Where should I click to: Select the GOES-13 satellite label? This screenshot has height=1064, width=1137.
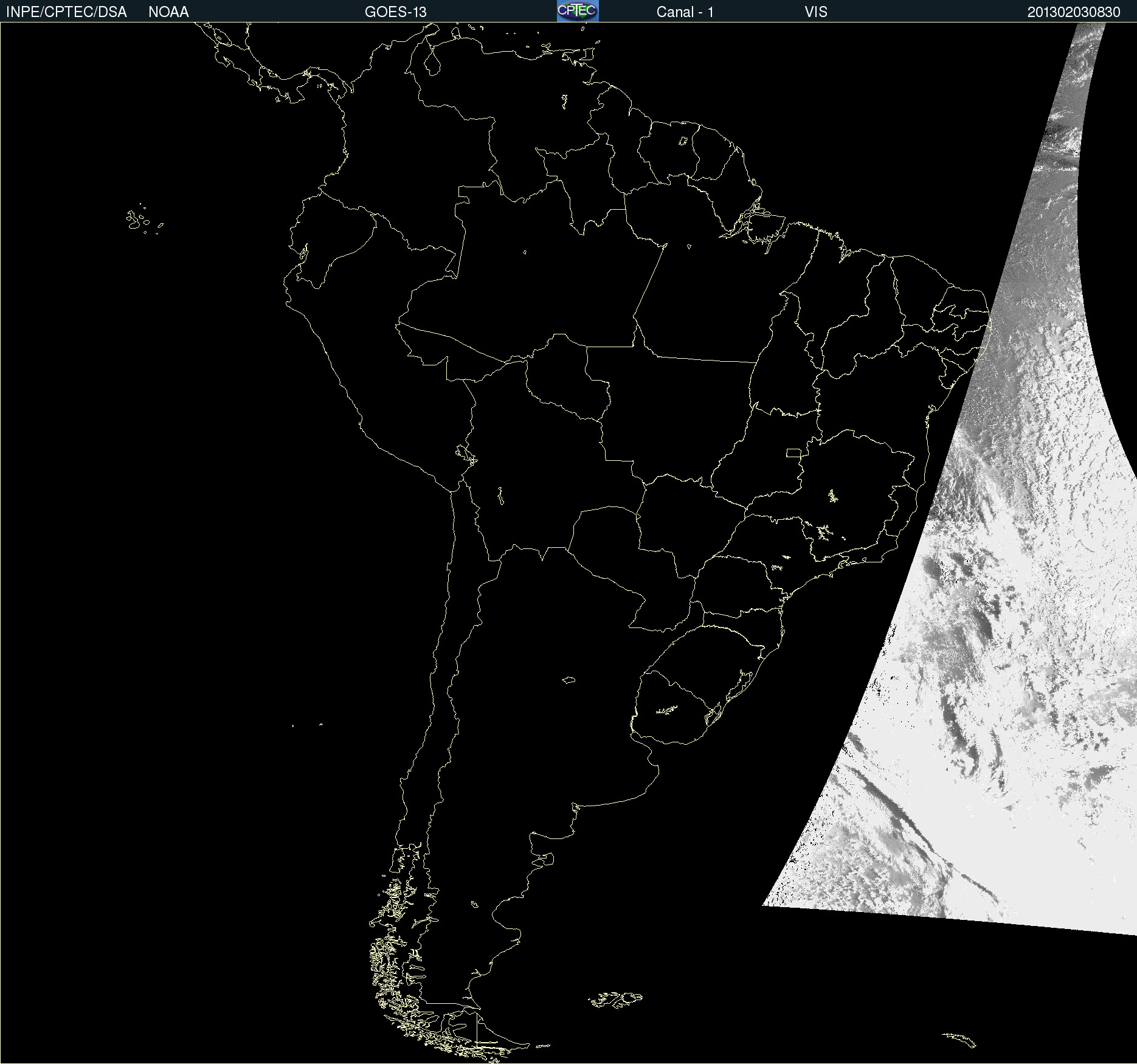395,12
